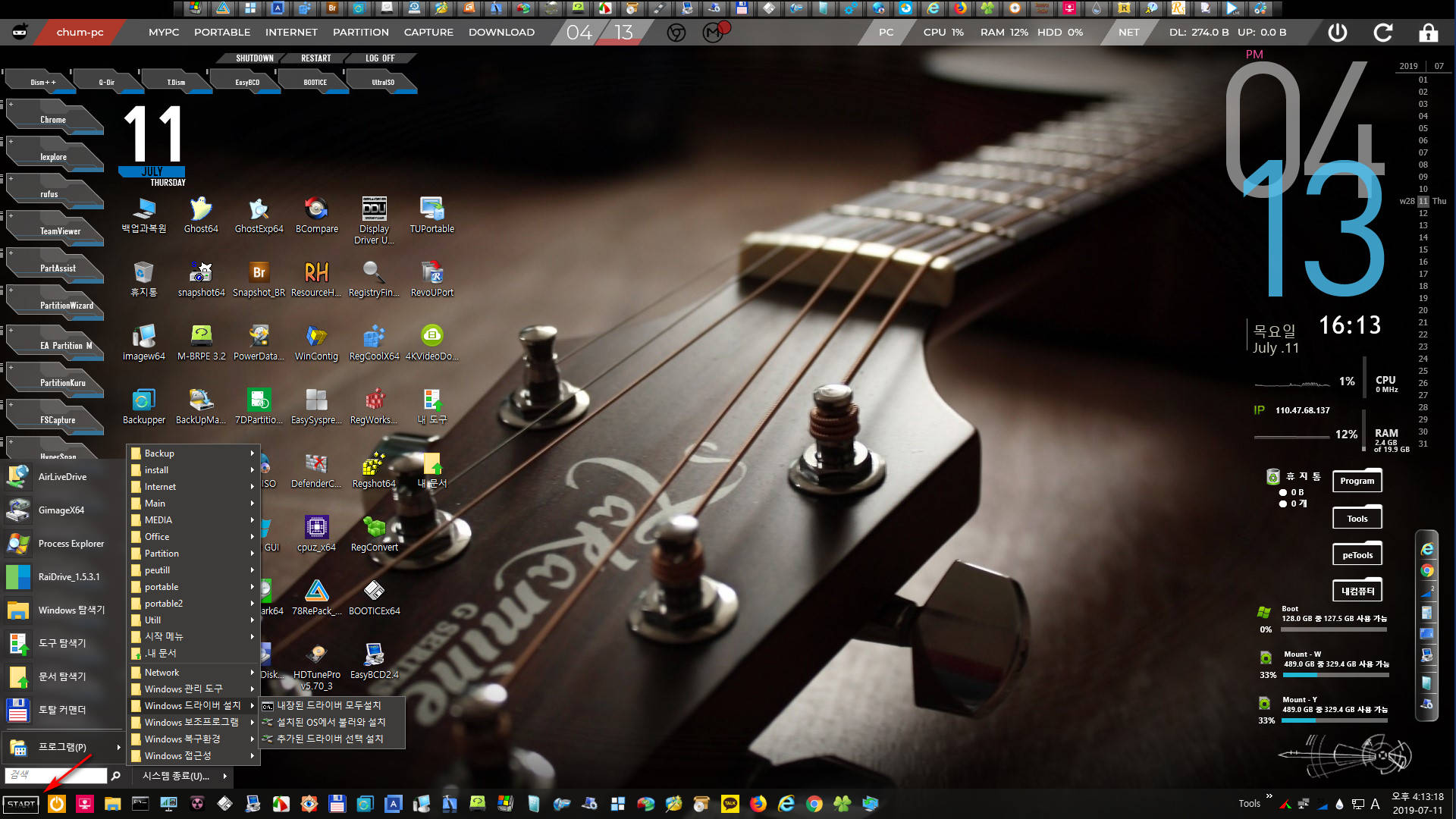The height and width of the screenshot is (819, 1456).
Task: Click the Program widget button
Action: coord(1357,481)
